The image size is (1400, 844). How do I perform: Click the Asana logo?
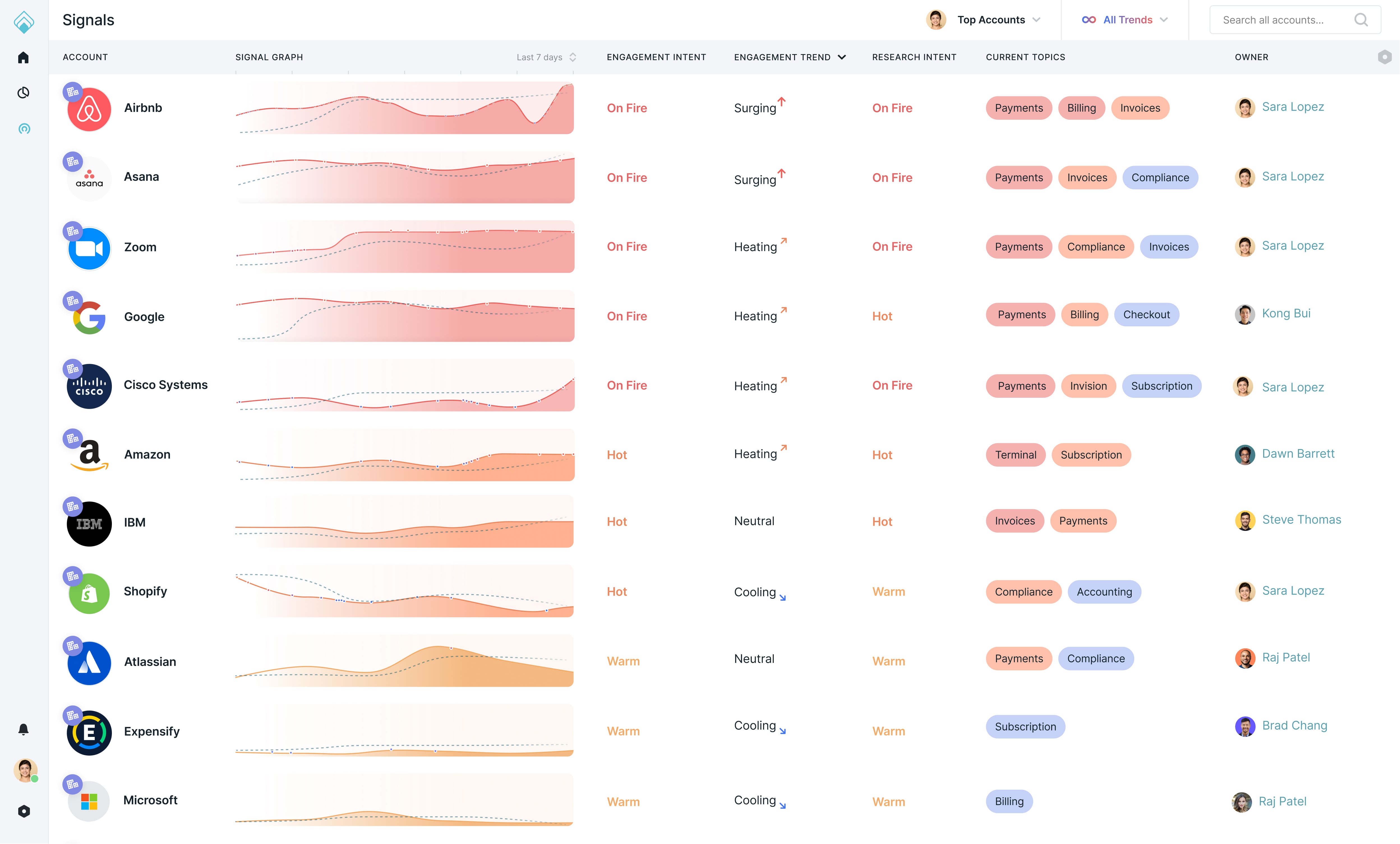pyautogui.click(x=89, y=178)
